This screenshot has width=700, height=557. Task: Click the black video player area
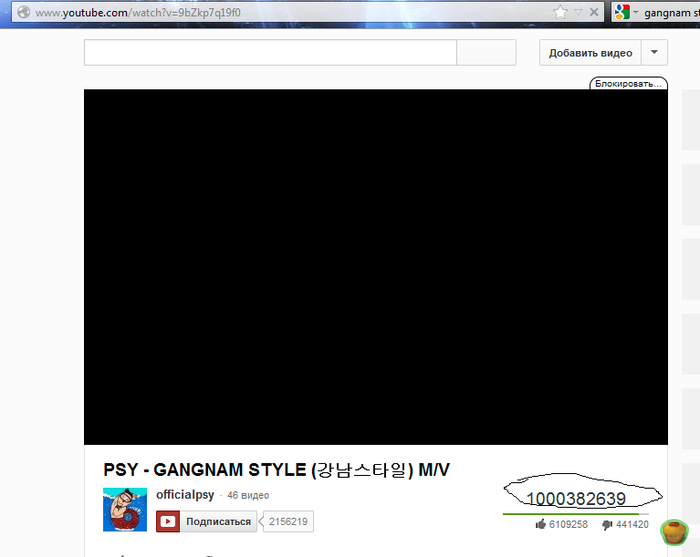coord(376,267)
